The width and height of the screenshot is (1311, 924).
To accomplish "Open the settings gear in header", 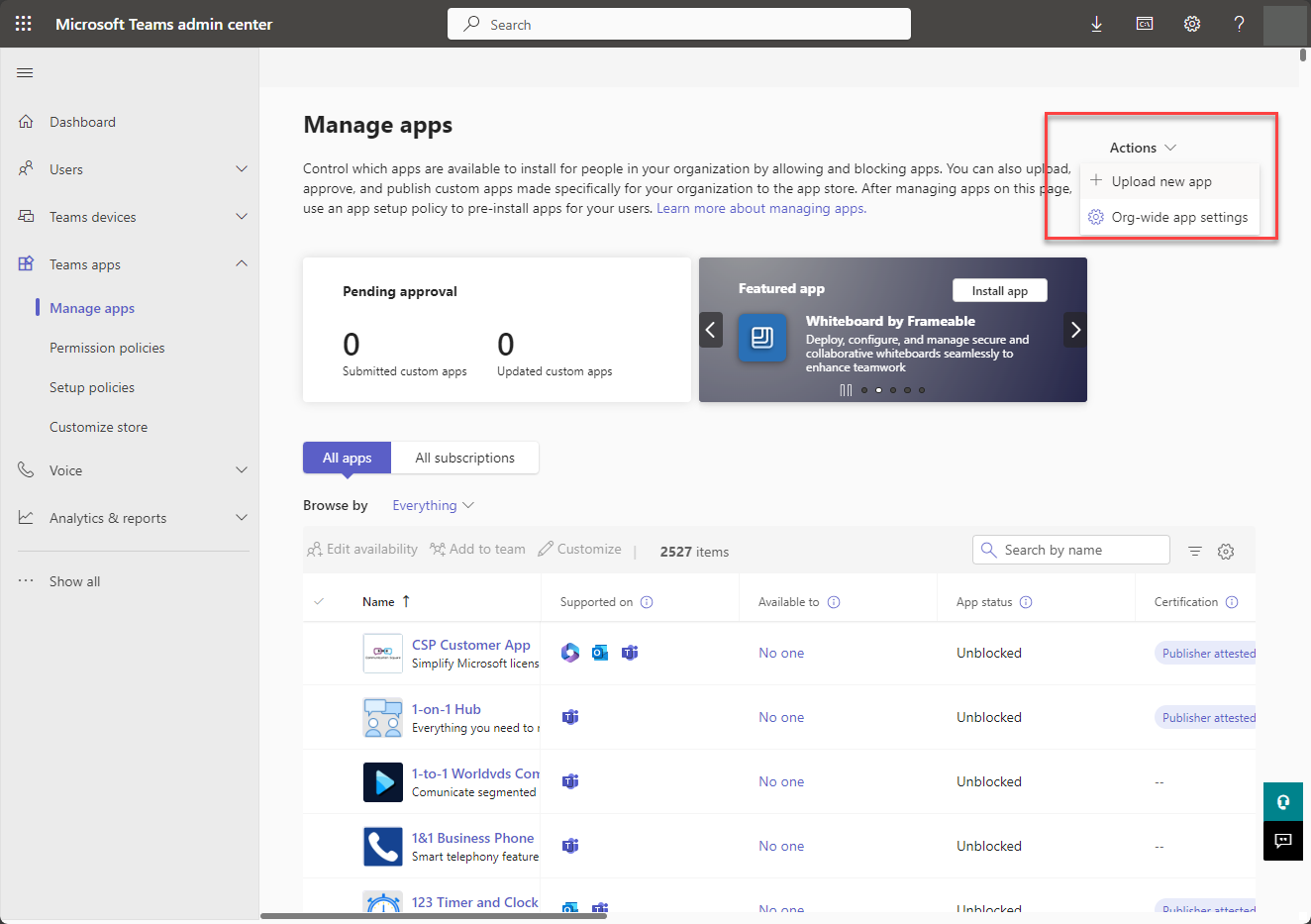I will (1192, 24).
